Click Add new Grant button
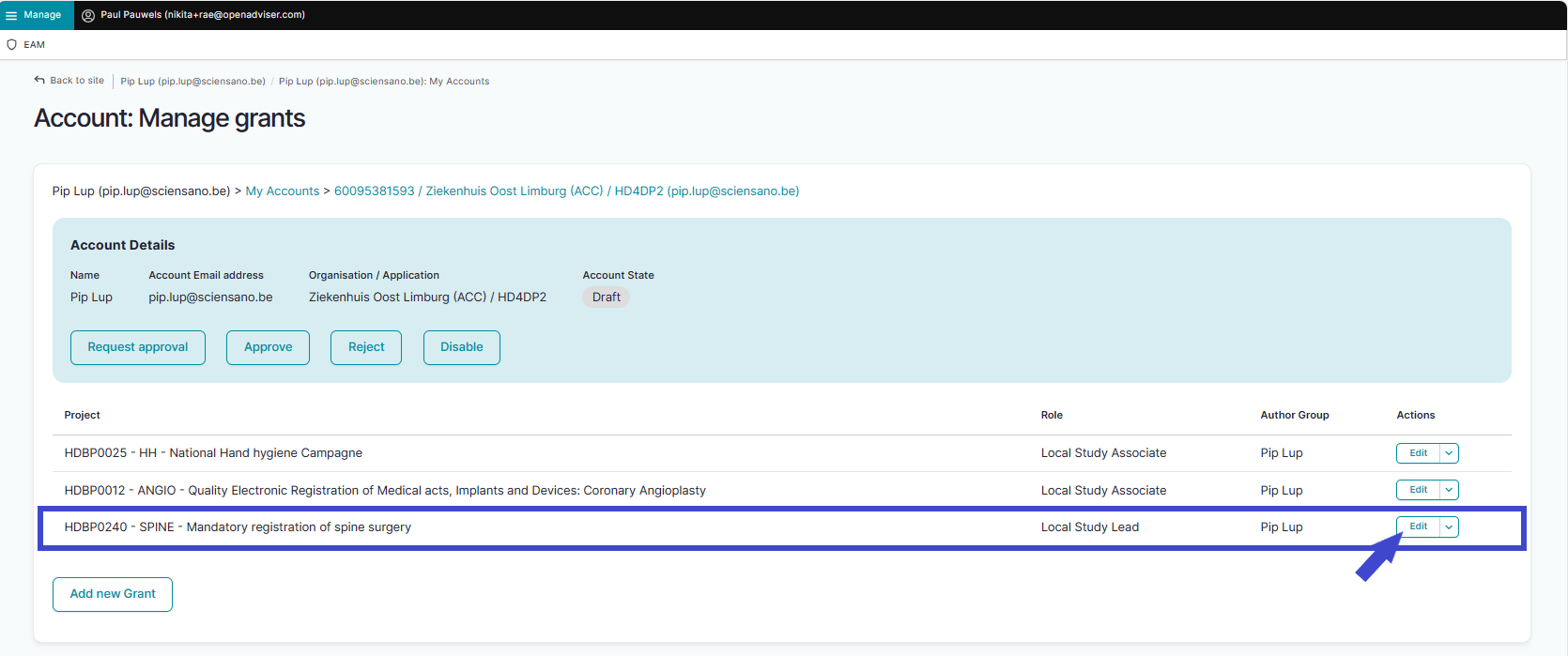This screenshot has width=1568, height=656. point(113,594)
